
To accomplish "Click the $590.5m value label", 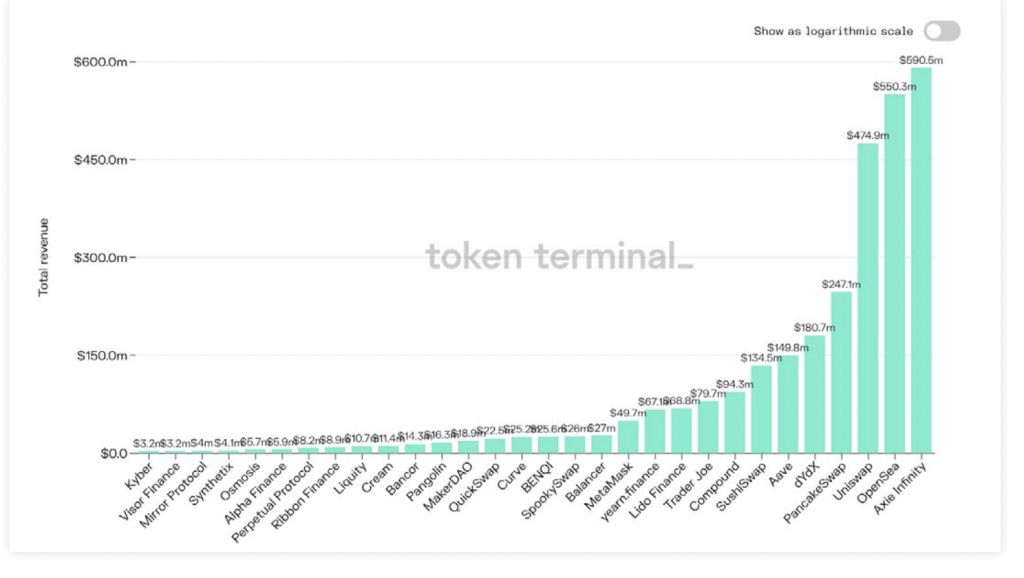I will (921, 60).
